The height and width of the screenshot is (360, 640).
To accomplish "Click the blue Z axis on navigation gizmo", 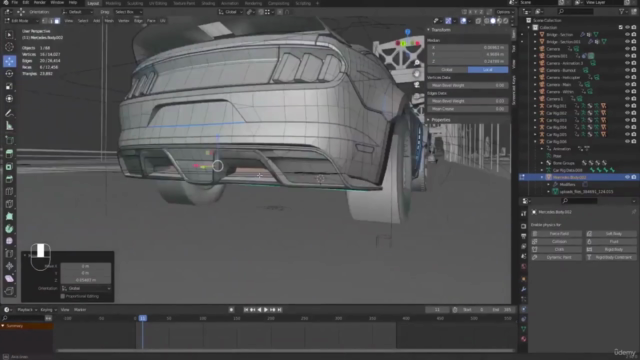I will (407, 32).
